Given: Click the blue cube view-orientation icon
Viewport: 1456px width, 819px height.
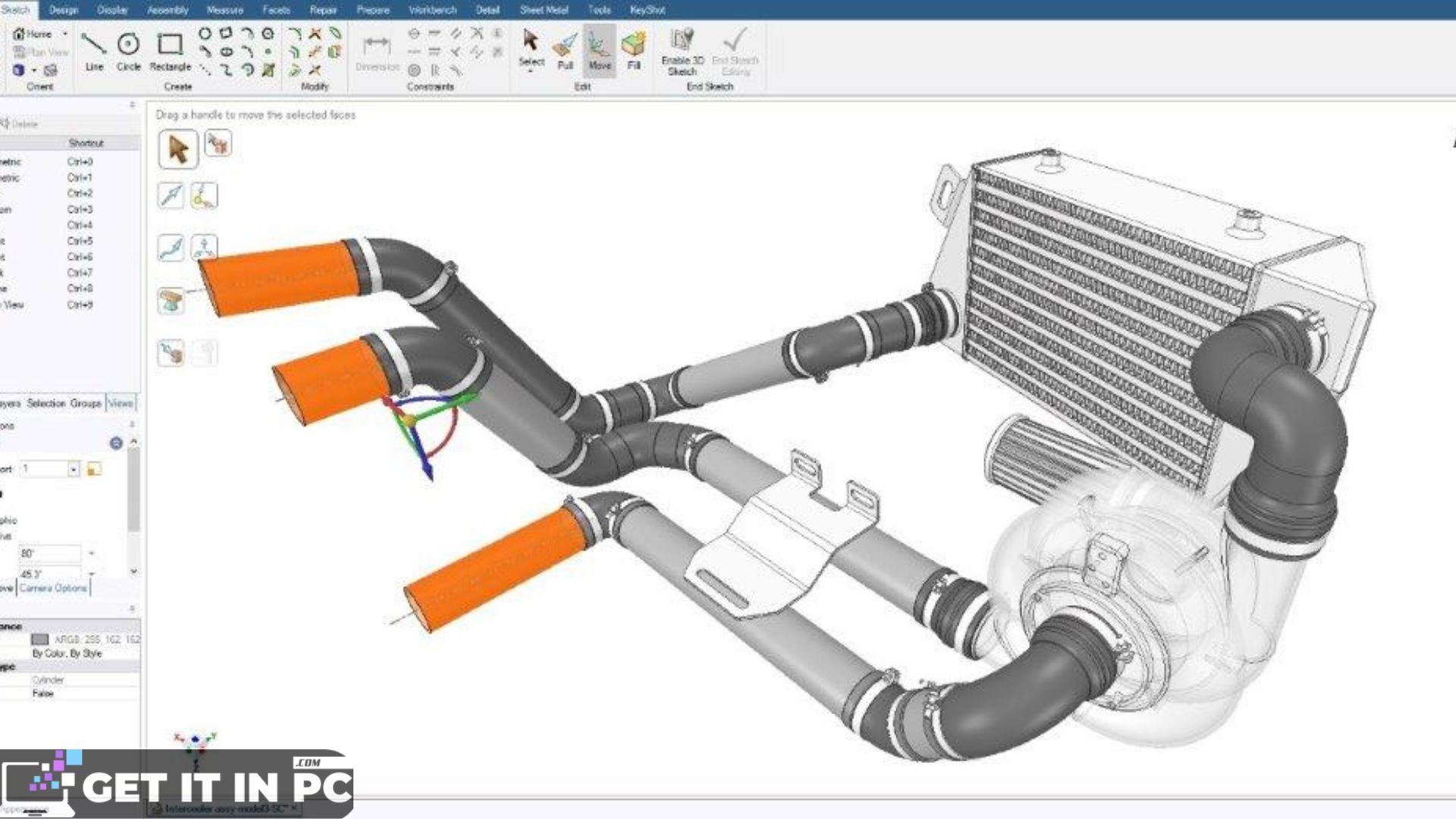Looking at the screenshot, I should click(x=19, y=70).
